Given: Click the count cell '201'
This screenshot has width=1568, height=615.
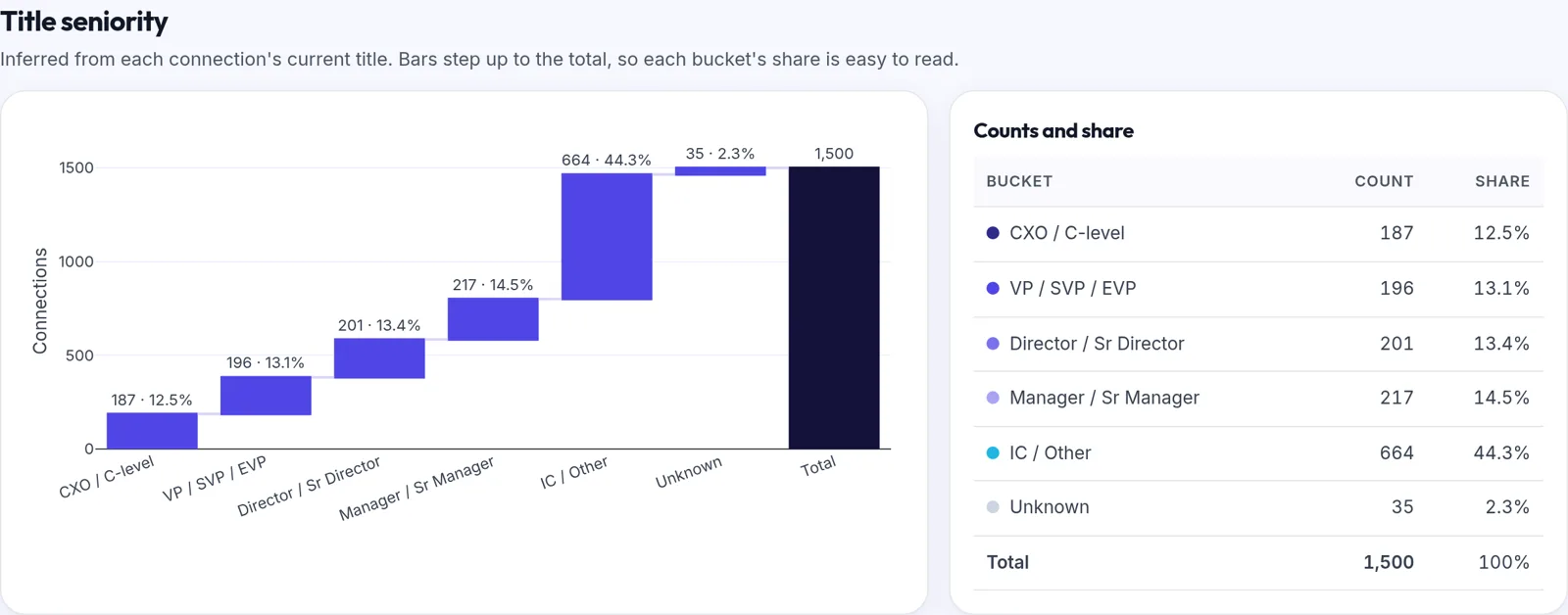Looking at the screenshot, I should 1396,344.
